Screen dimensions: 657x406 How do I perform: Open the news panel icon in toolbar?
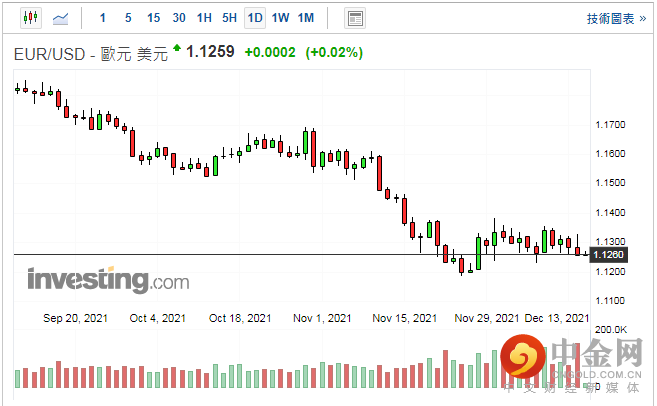(355, 18)
